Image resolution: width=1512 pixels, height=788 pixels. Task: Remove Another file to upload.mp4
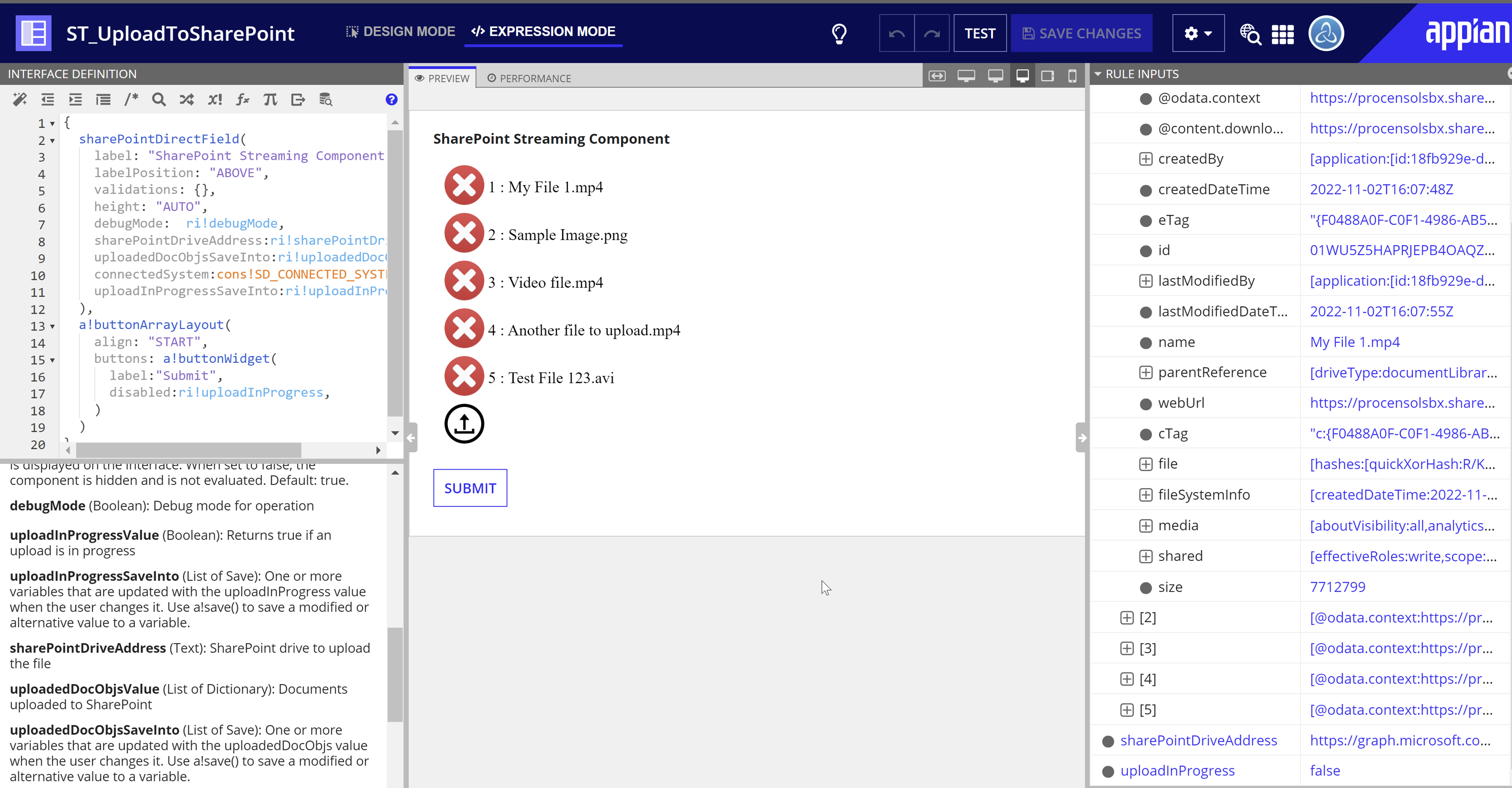pos(464,329)
